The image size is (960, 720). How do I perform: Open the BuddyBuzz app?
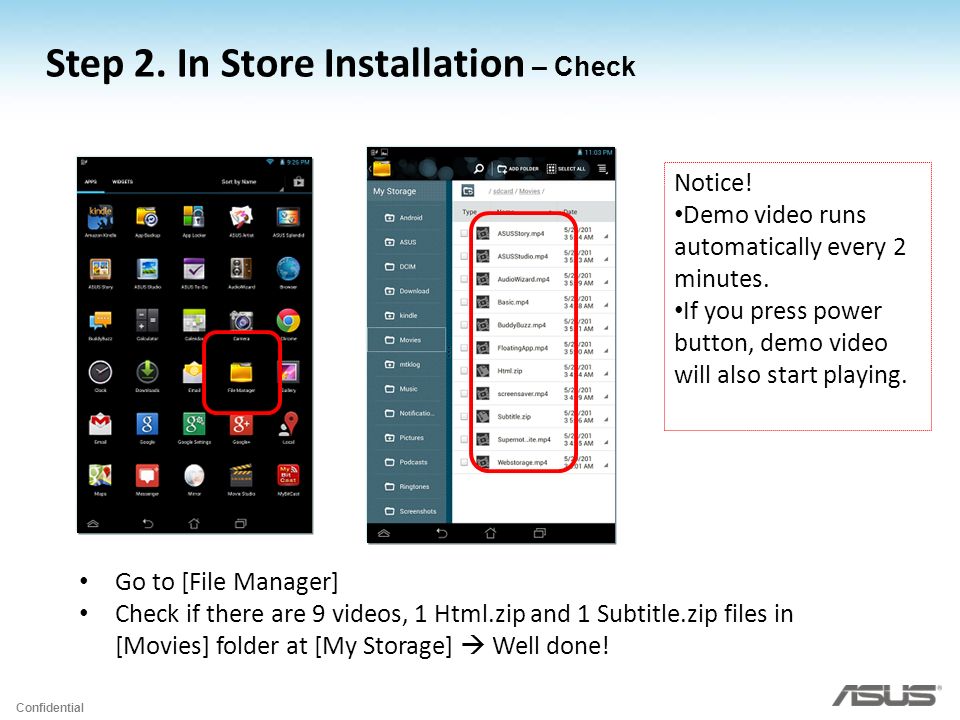(x=100, y=320)
